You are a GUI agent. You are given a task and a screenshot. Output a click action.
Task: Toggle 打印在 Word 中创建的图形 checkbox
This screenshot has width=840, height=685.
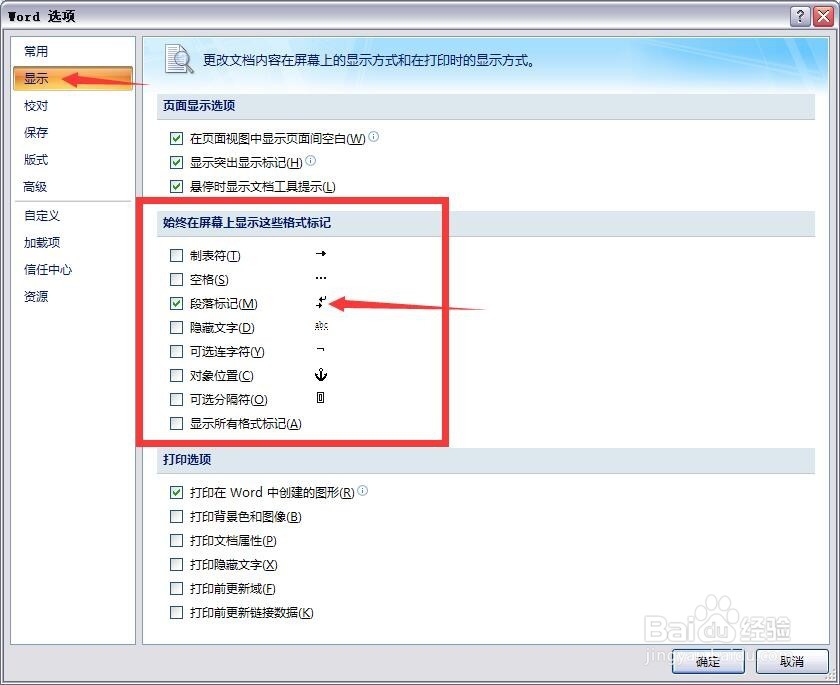(x=176, y=492)
